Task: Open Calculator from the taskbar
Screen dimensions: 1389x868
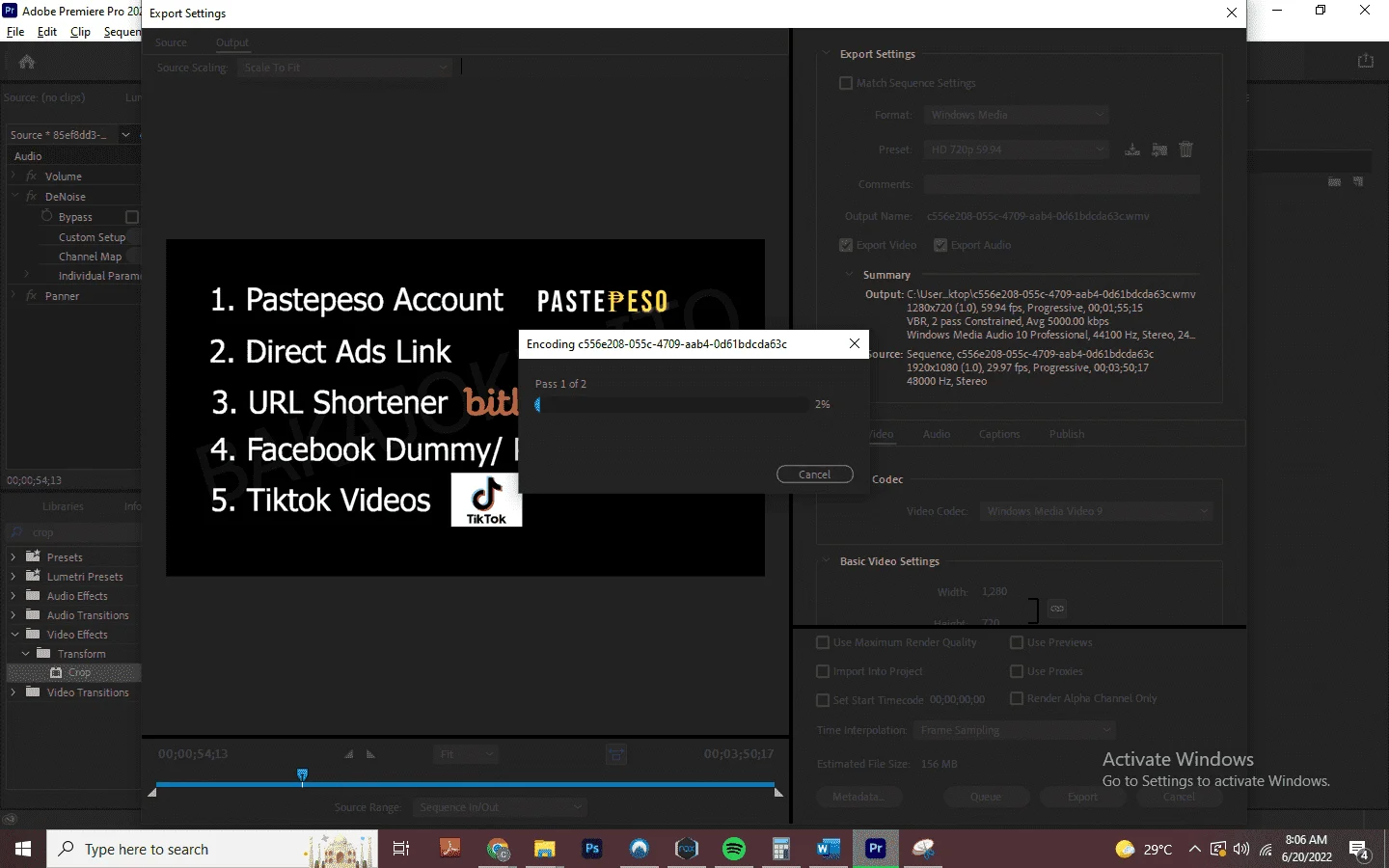Action: (781, 849)
